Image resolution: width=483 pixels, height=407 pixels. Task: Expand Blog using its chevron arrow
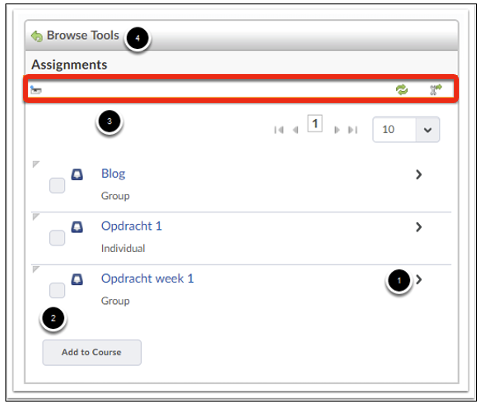(x=419, y=174)
